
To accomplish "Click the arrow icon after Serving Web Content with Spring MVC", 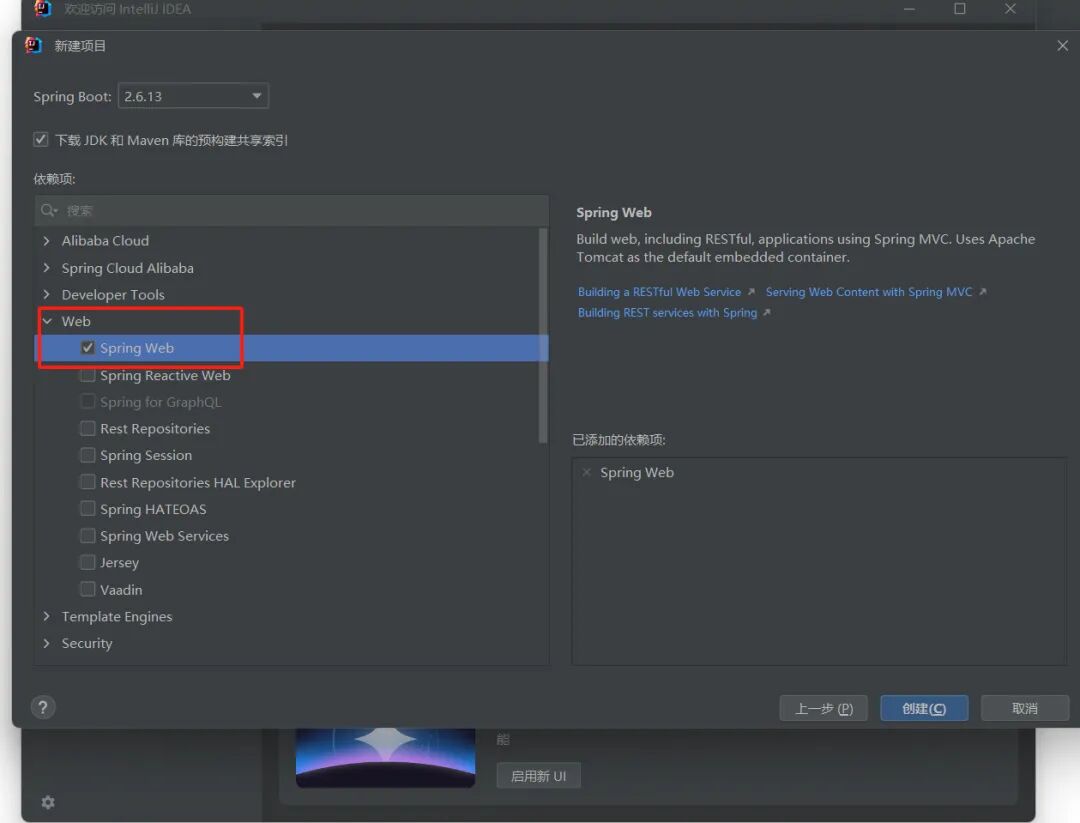I will coord(983,292).
